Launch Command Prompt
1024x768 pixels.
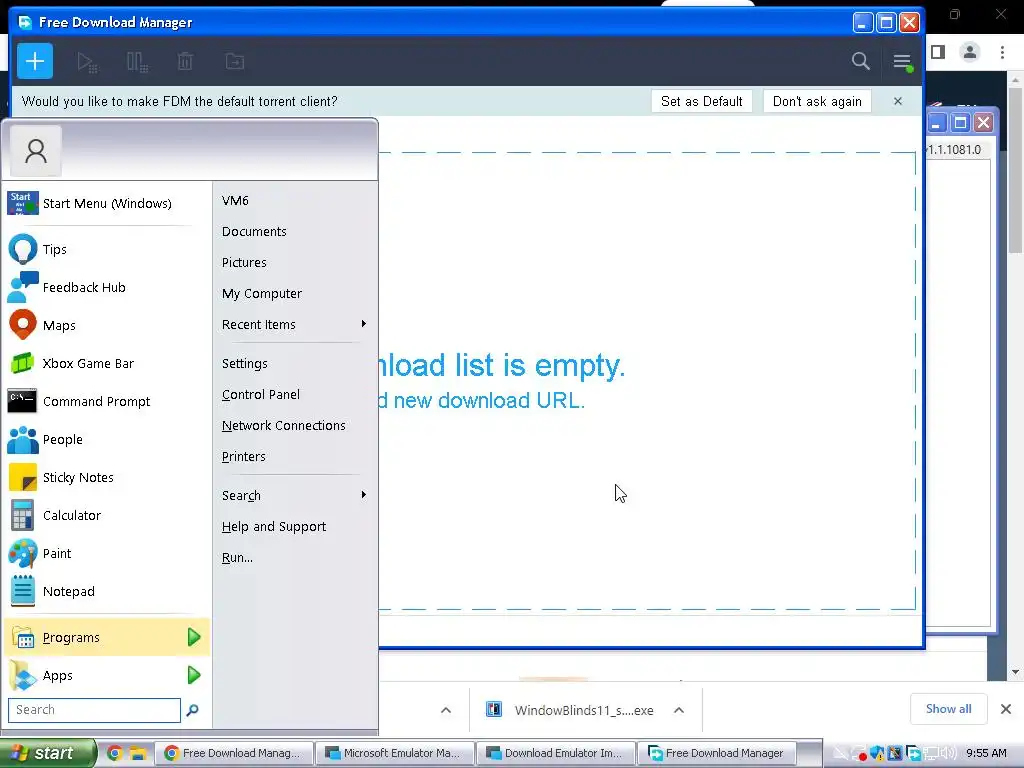click(107, 401)
